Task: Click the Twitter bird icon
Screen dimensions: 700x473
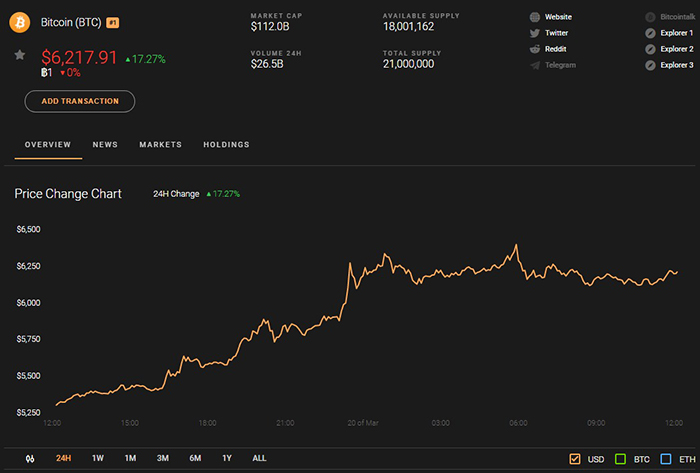Action: click(534, 33)
